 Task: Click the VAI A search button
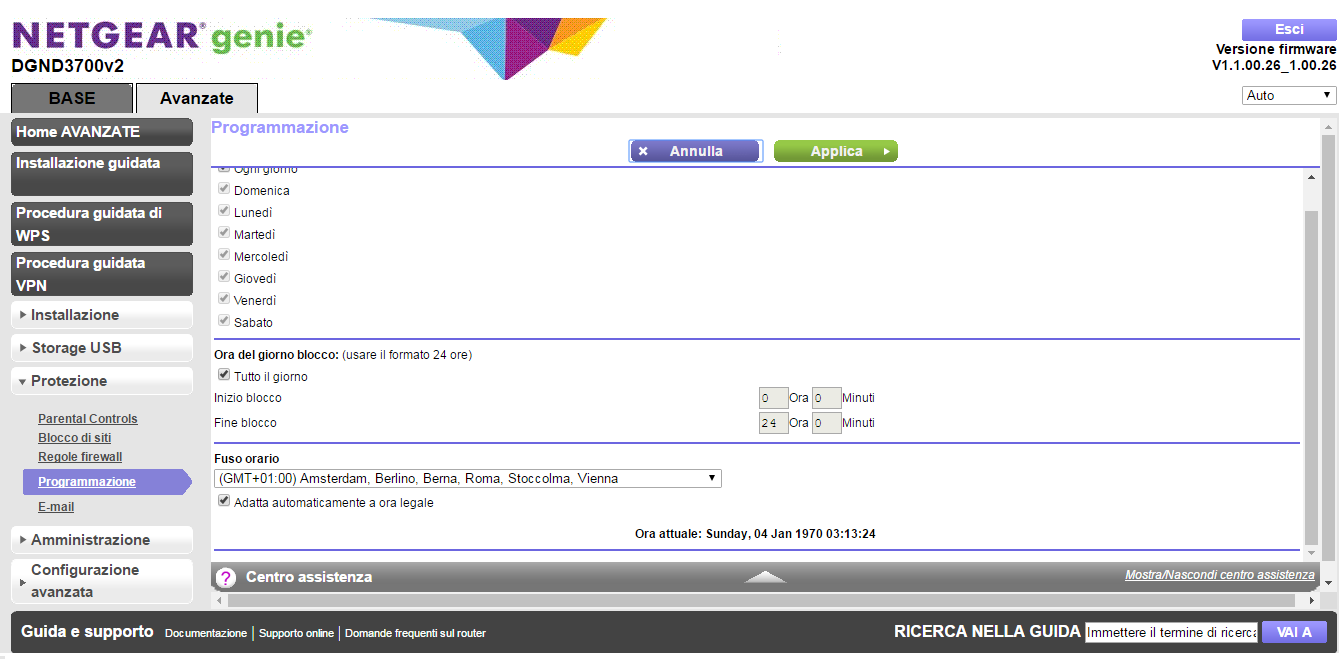pyautogui.click(x=1294, y=631)
